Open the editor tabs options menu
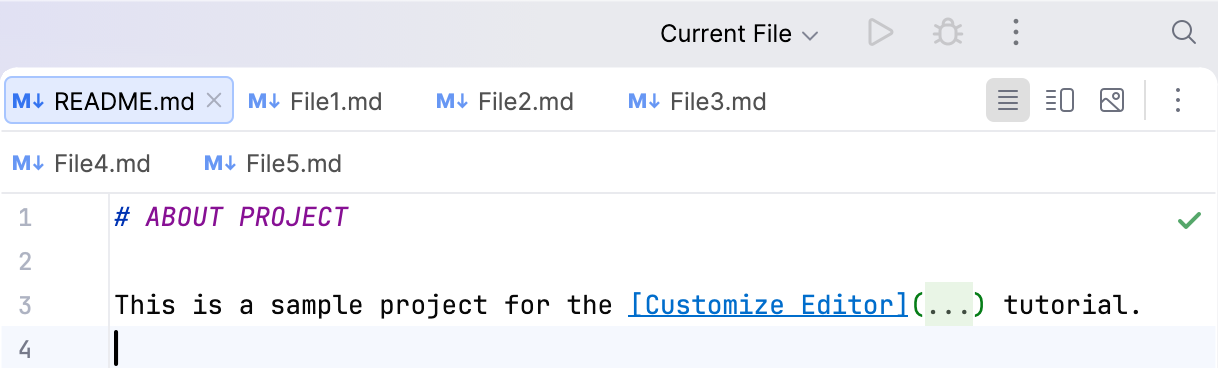Screen dimensions: 1218x368 pyautogui.click(x=1178, y=100)
